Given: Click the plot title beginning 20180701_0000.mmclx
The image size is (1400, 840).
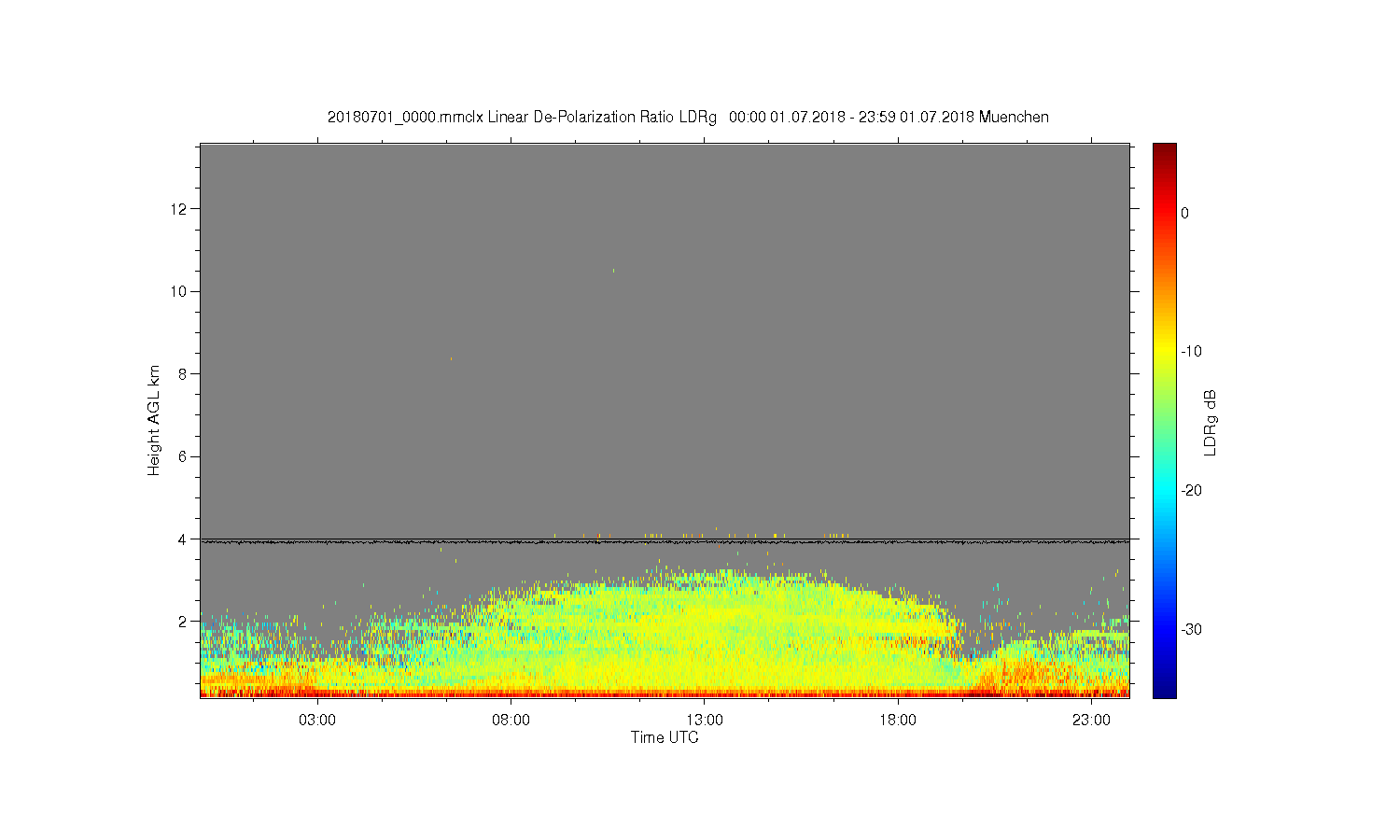Looking at the screenshot, I should click(x=688, y=118).
